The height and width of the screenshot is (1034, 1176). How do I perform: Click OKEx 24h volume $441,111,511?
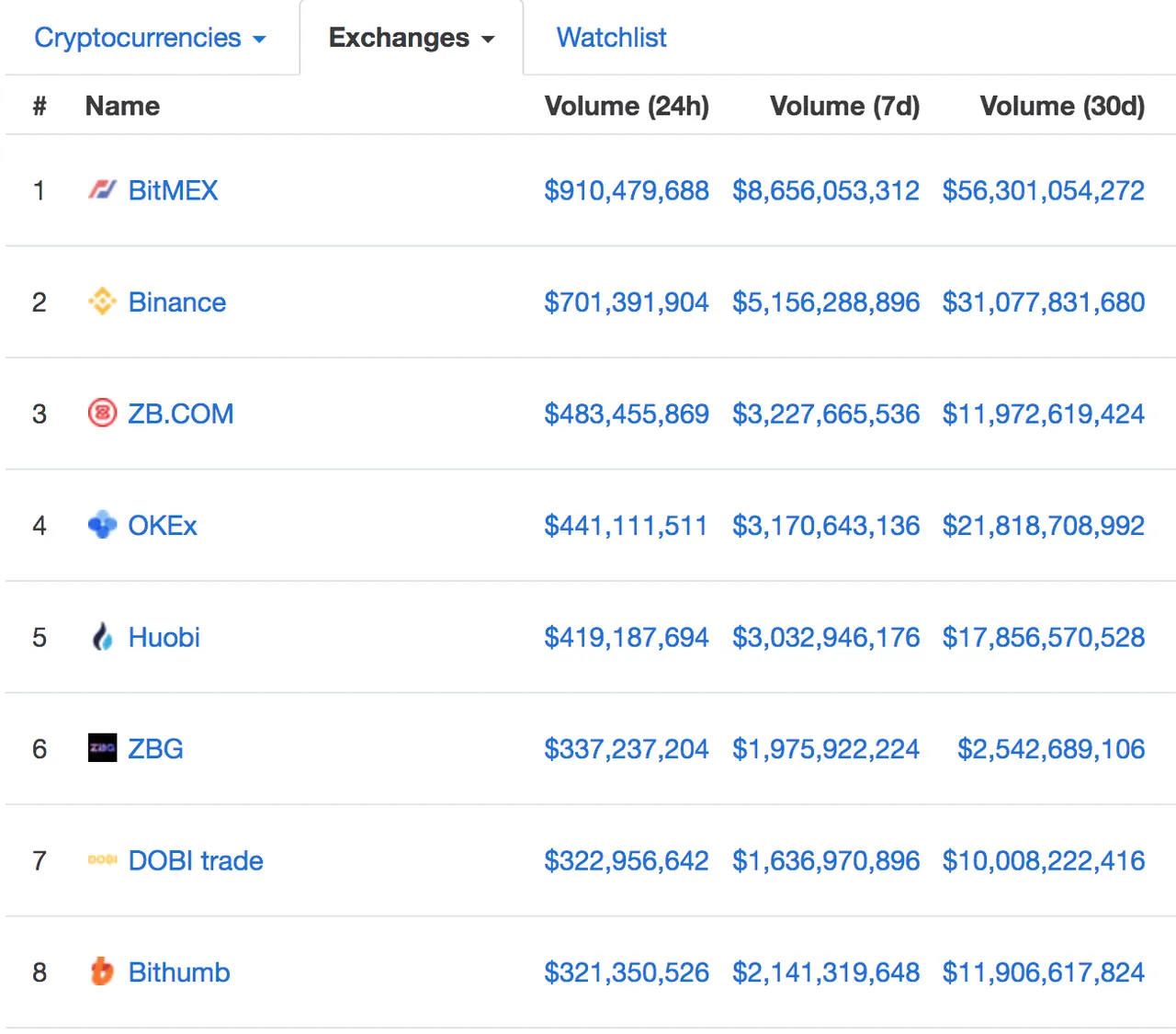(x=626, y=525)
